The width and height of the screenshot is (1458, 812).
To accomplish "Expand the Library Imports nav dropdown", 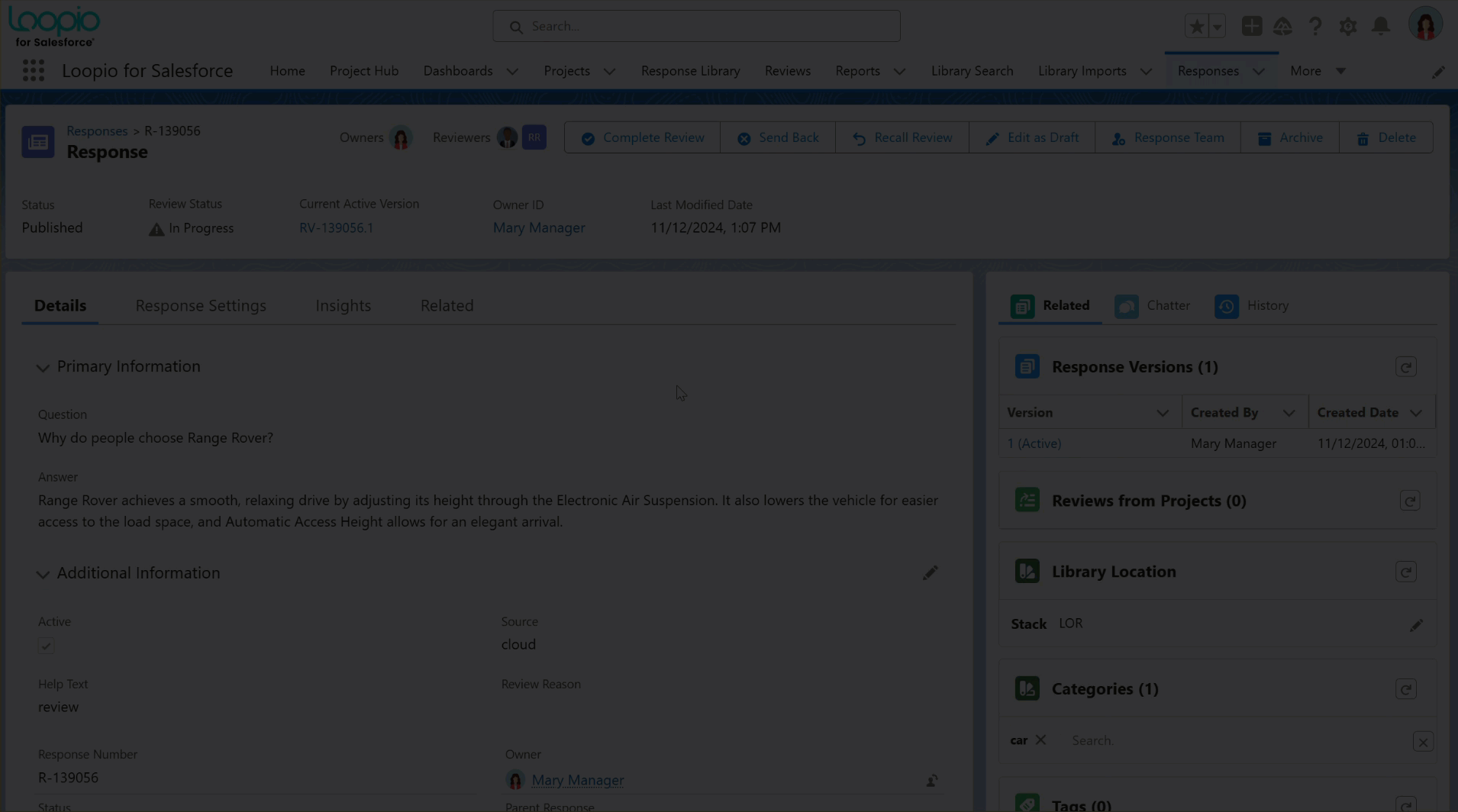I will click(x=1146, y=72).
